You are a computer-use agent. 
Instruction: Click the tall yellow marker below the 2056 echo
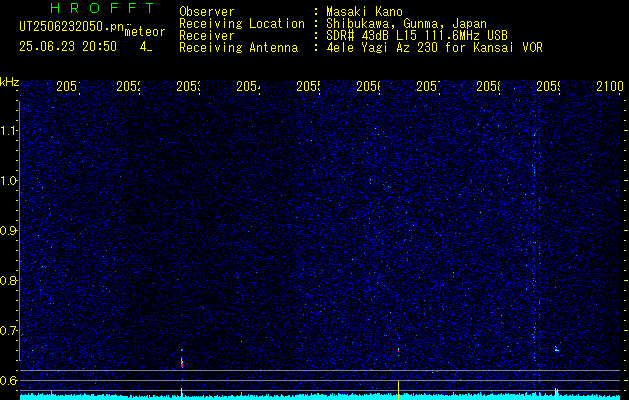click(398, 390)
